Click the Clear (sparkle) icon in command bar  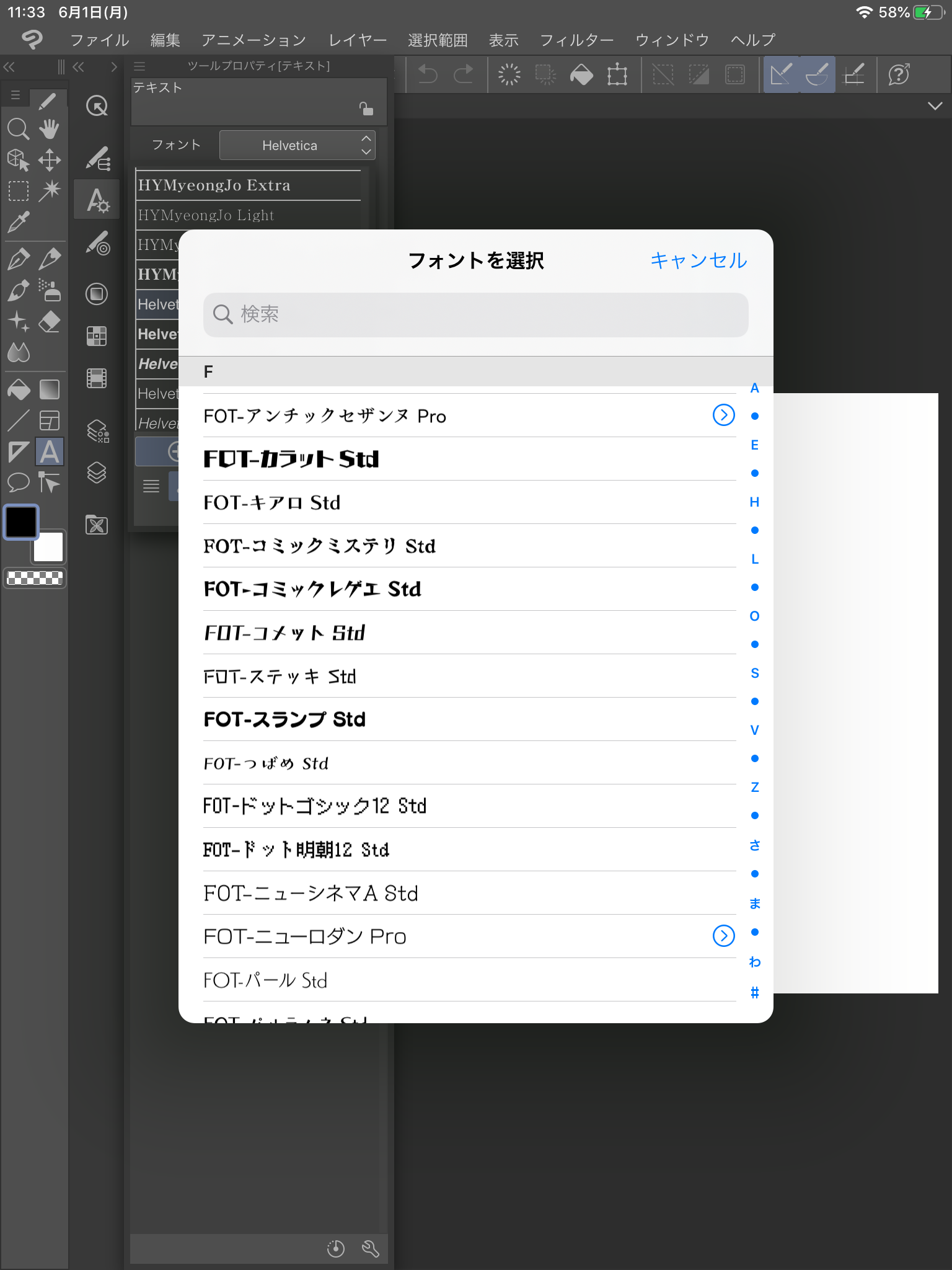tap(509, 74)
